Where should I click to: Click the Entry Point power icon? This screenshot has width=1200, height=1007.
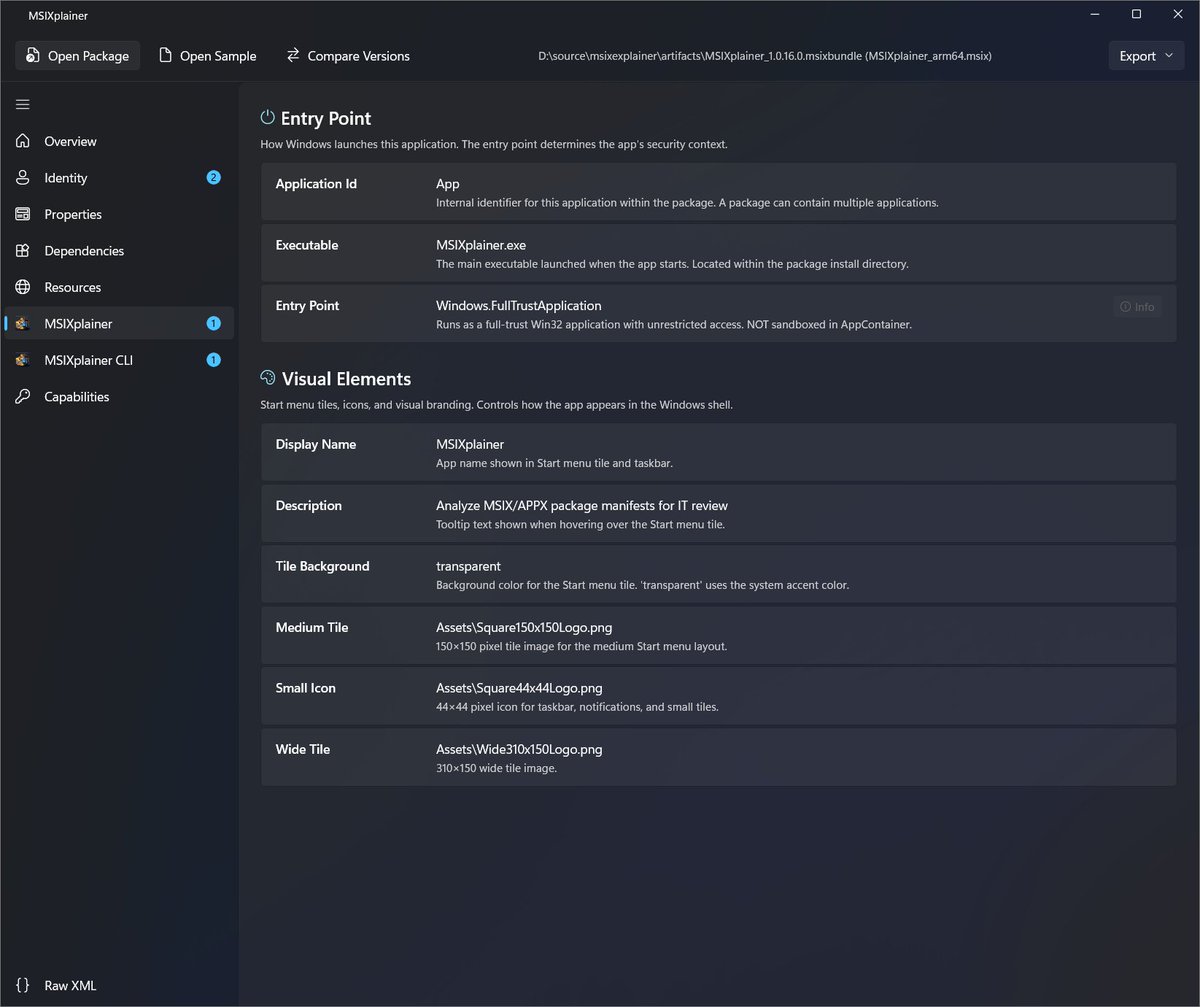(x=267, y=117)
